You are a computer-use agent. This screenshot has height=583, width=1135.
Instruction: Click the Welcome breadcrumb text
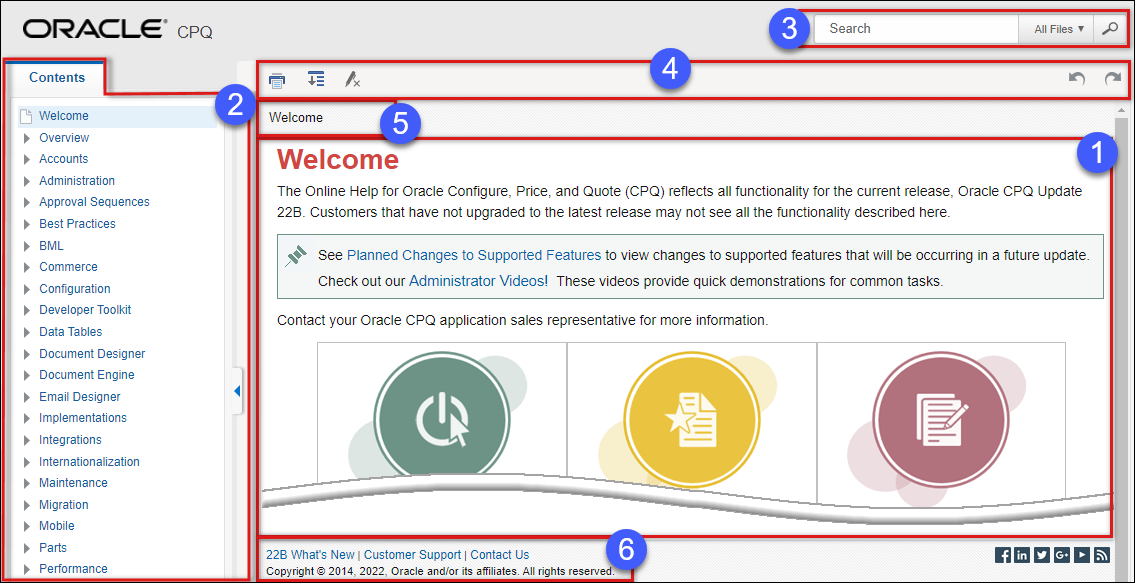(296, 117)
